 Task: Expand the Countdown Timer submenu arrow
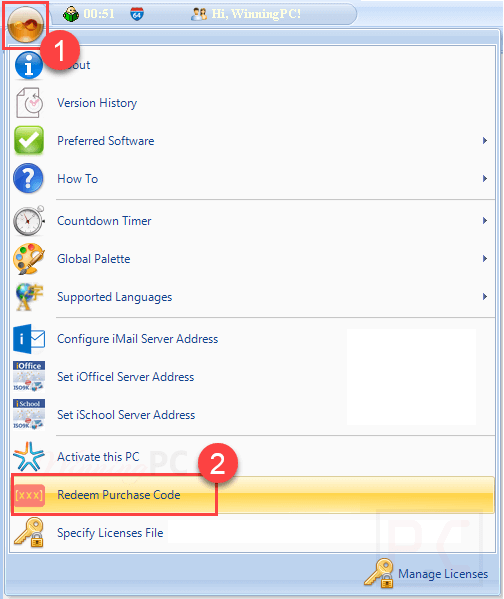[x=485, y=220]
